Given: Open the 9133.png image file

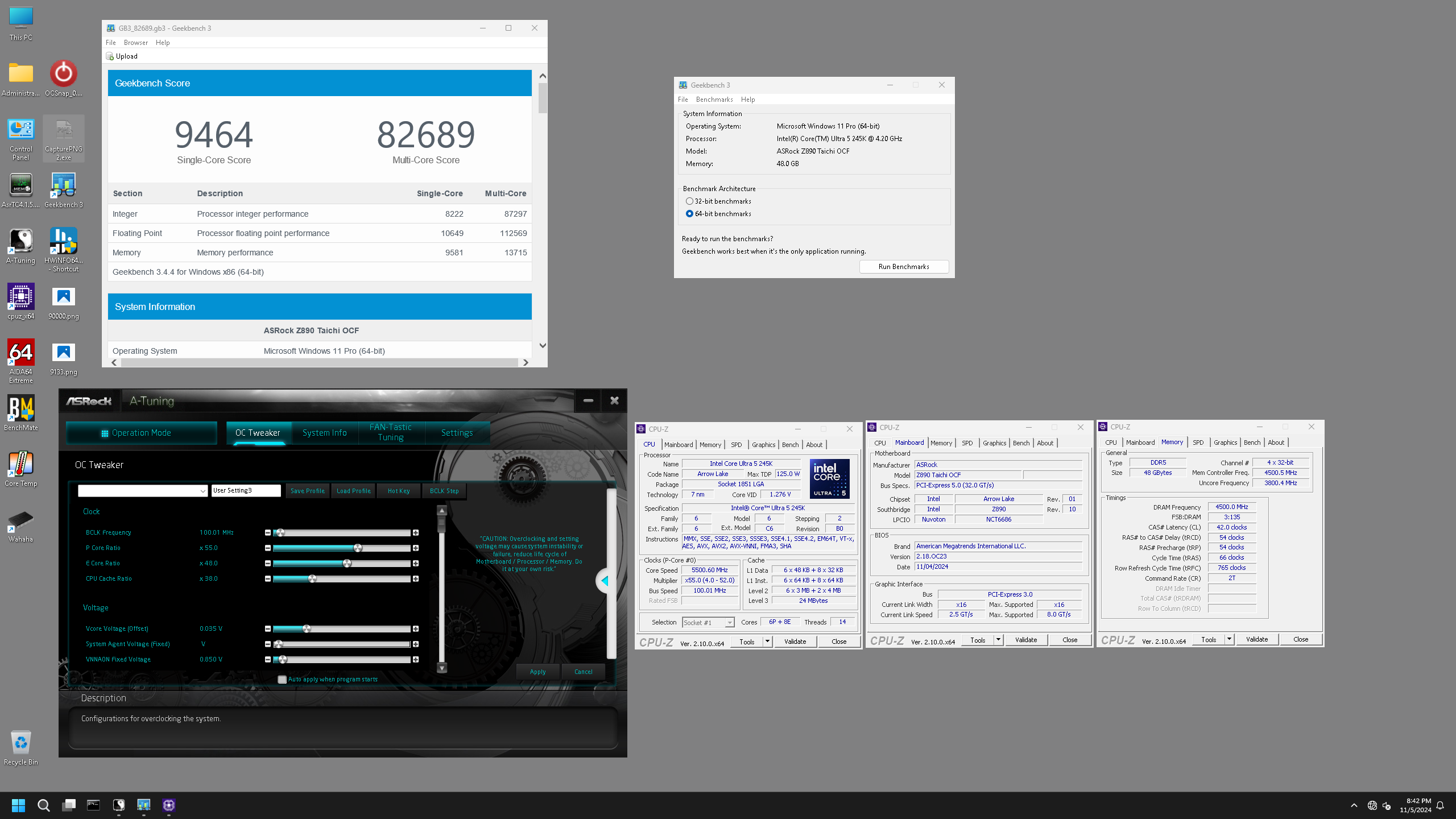Looking at the screenshot, I should click(x=64, y=358).
